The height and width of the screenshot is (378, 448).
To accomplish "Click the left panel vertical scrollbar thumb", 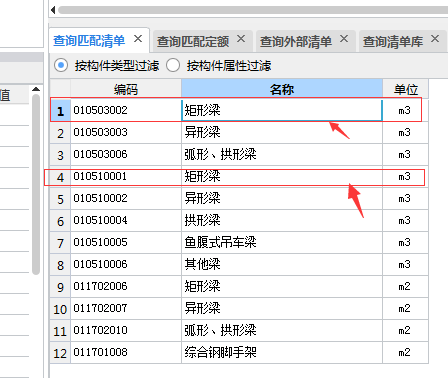I will pos(36,184).
